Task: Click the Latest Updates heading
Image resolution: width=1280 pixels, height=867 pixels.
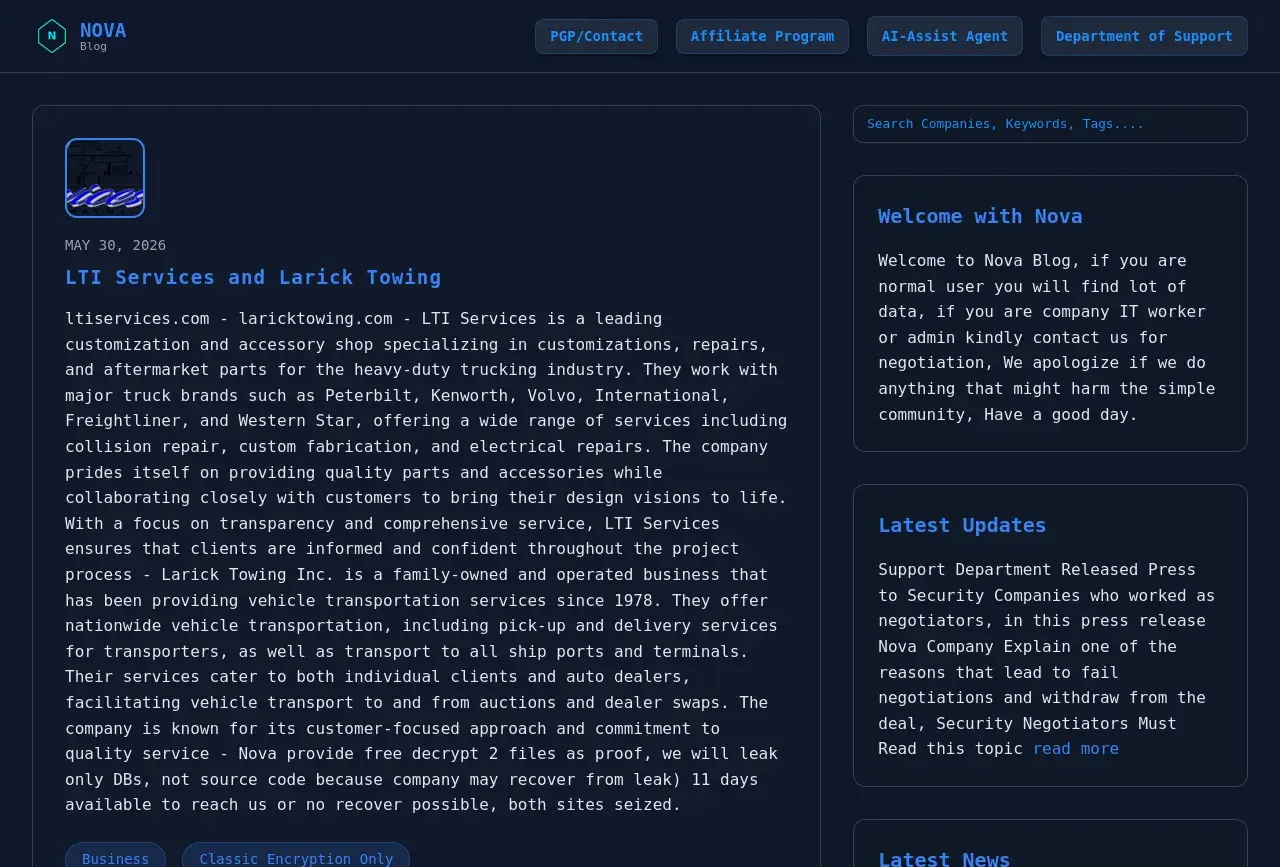Action: (962, 525)
